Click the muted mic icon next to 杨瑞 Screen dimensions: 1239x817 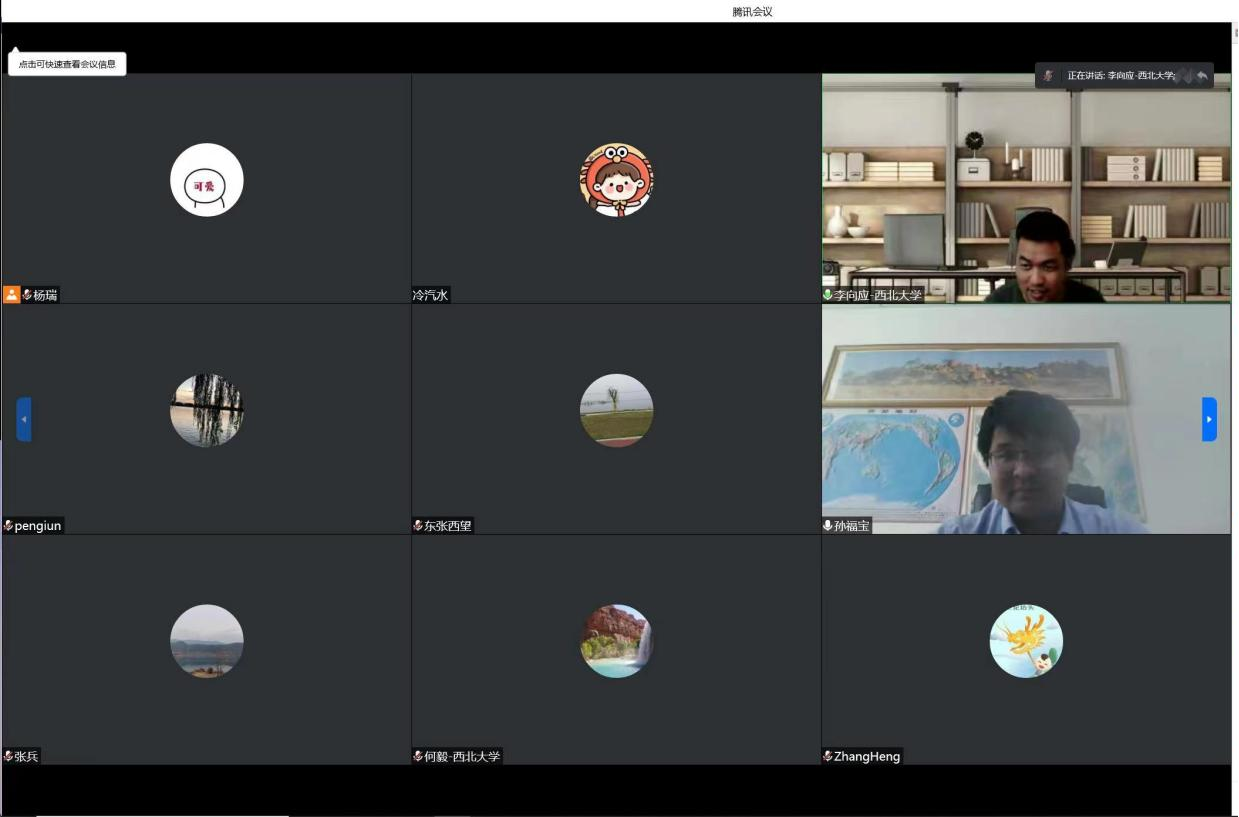[x=27, y=295]
